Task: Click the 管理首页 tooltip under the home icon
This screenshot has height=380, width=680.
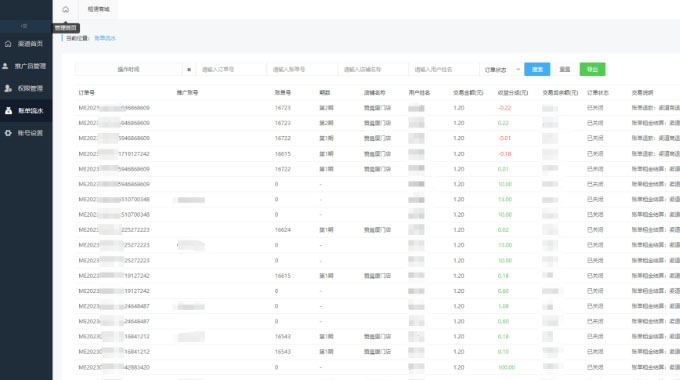Action: pos(66,28)
